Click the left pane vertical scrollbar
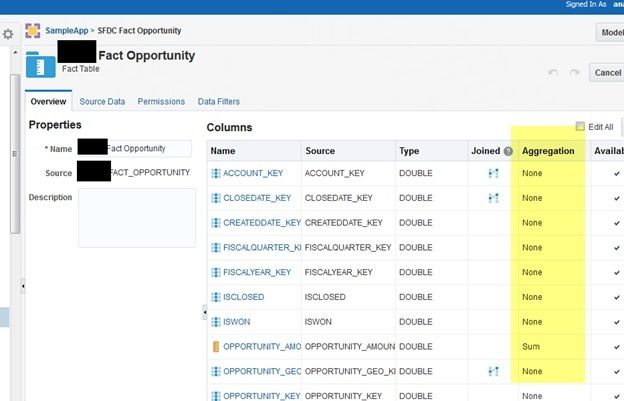The image size is (624, 401). click(15, 154)
